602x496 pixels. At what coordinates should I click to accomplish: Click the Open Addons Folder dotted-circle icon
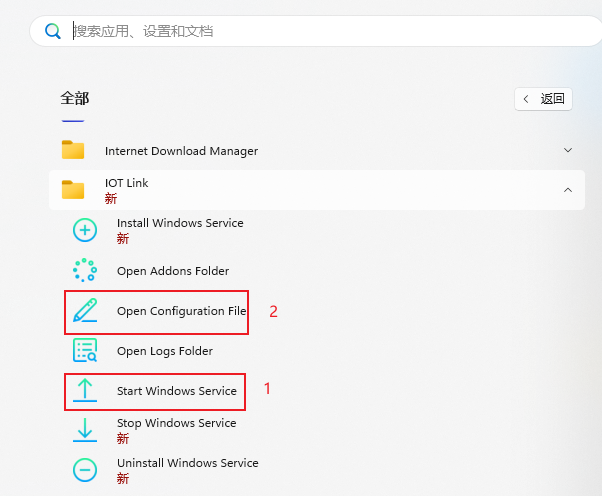85,271
